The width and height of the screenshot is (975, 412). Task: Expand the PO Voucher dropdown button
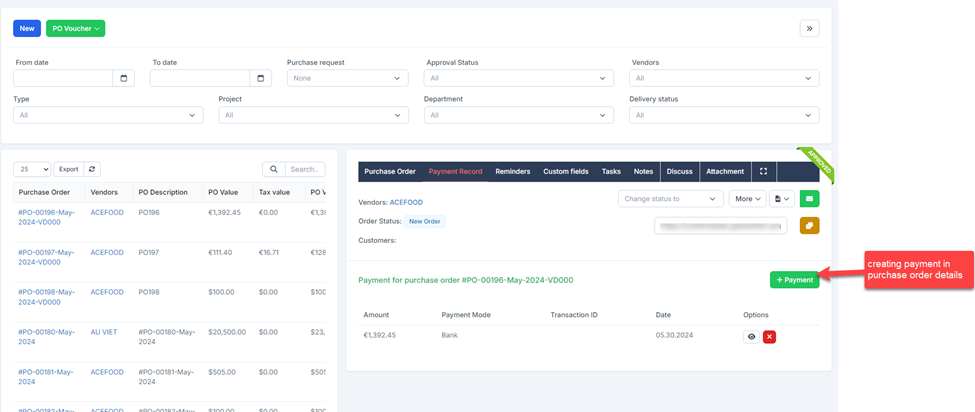click(75, 28)
